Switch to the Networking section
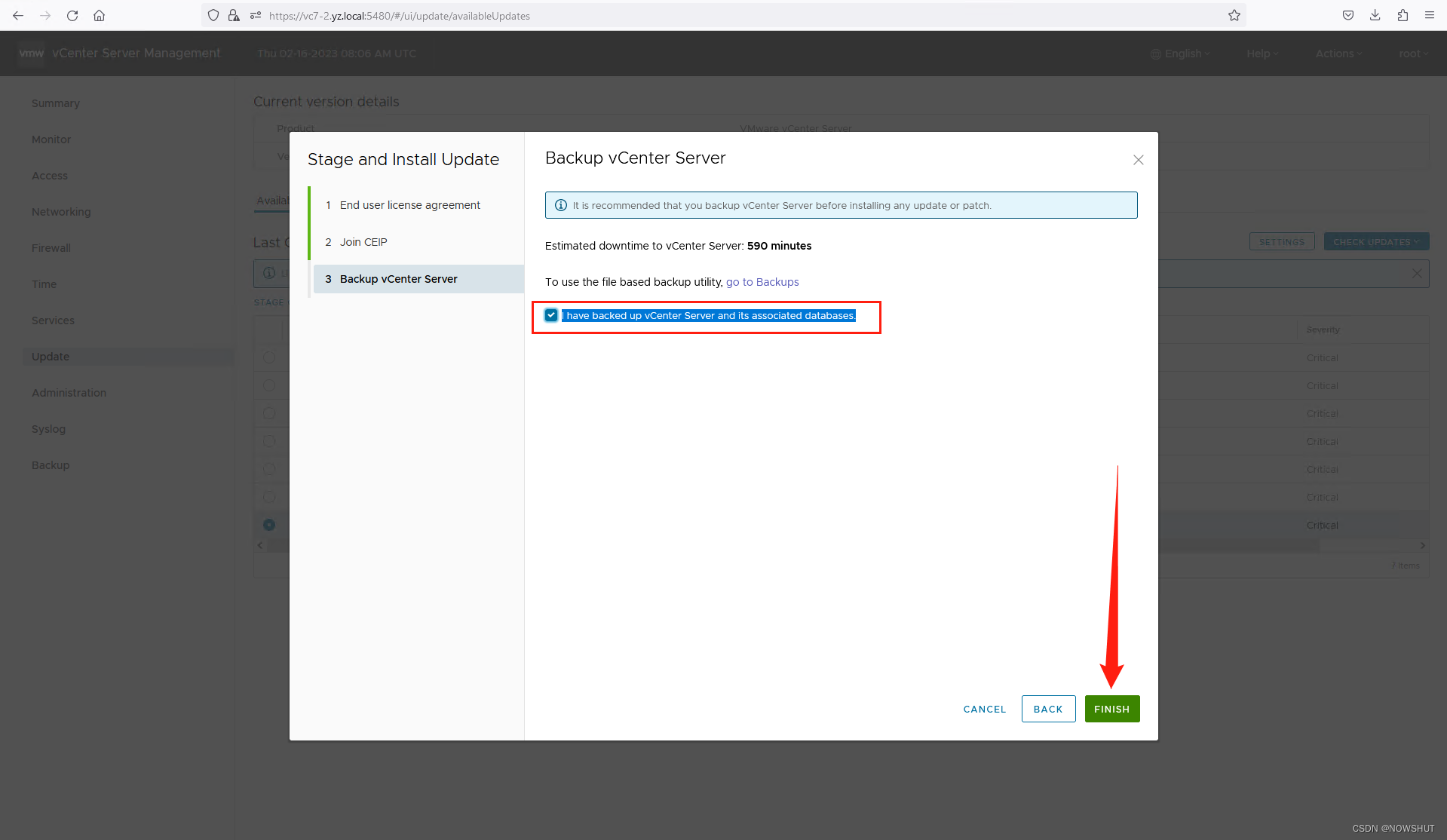The height and width of the screenshot is (840, 1447). [61, 211]
